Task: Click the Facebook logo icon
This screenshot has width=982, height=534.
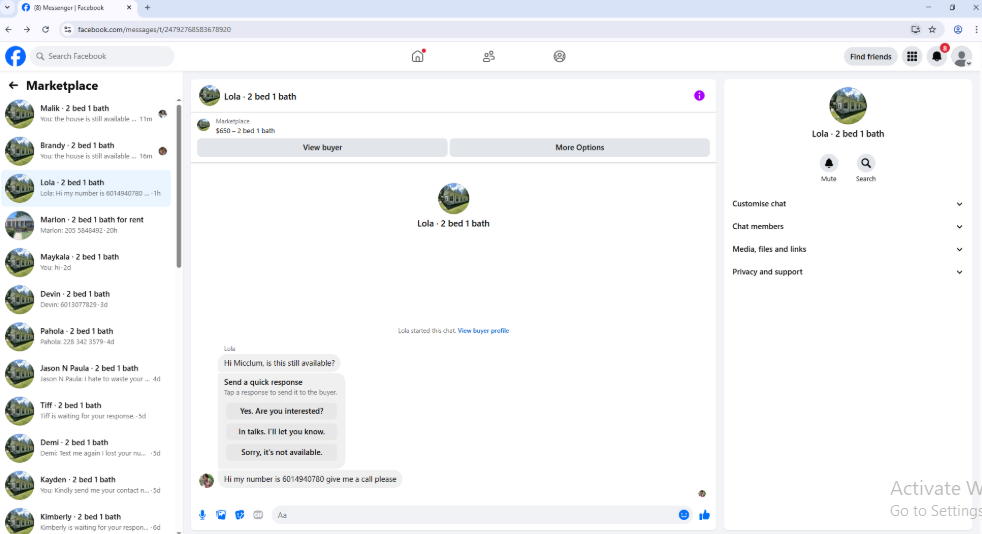Action: (16, 56)
